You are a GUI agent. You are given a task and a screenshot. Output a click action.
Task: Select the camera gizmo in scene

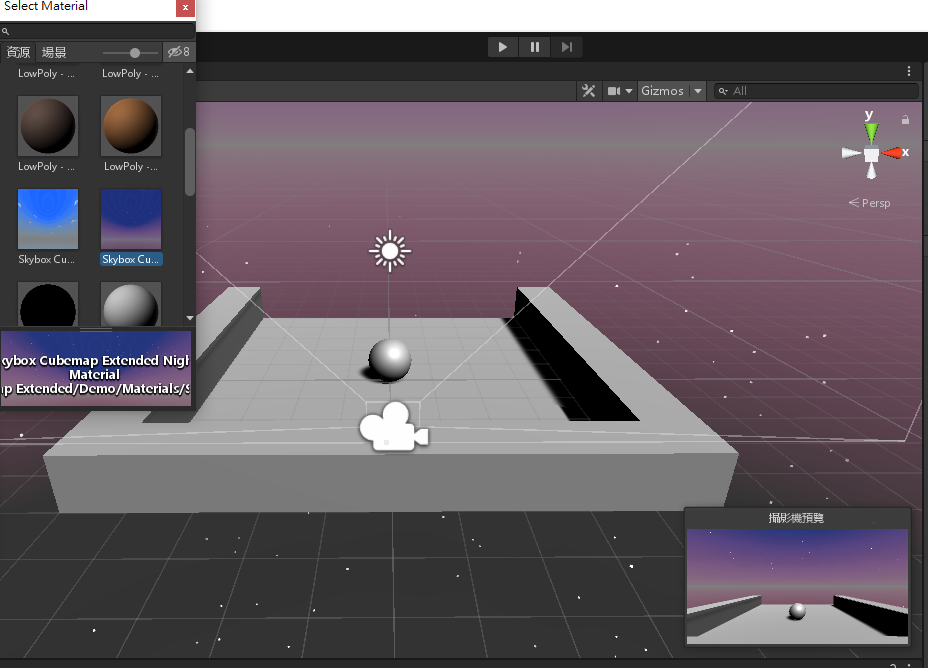393,428
